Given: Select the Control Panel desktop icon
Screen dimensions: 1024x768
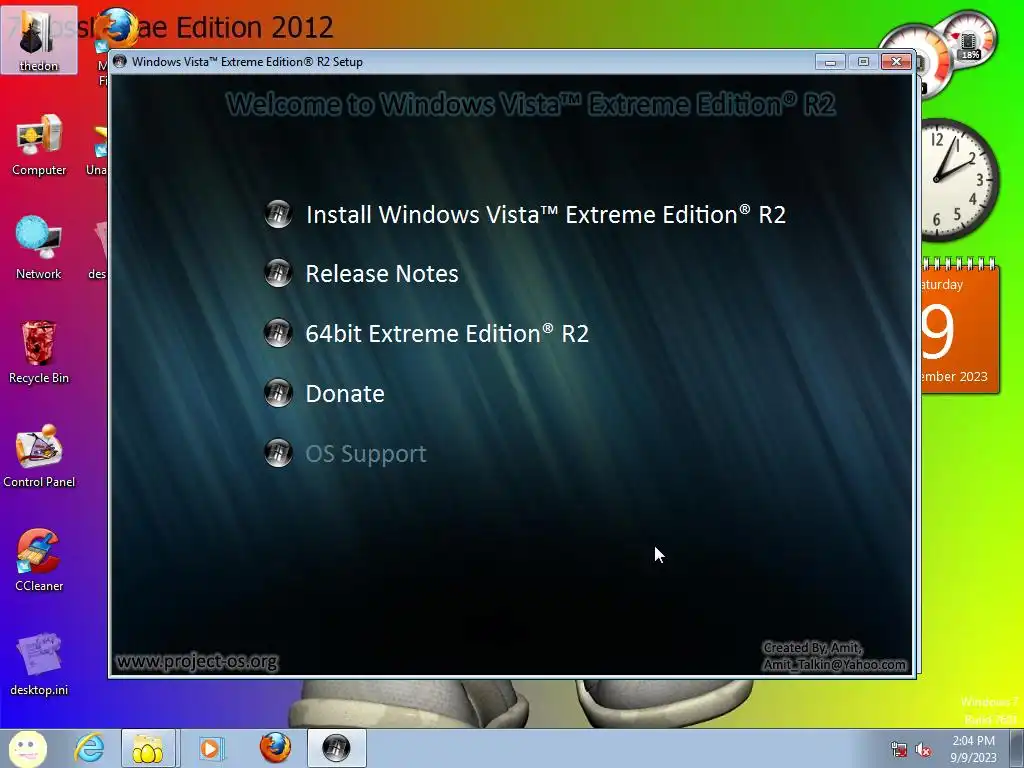Looking at the screenshot, I should click(39, 456).
